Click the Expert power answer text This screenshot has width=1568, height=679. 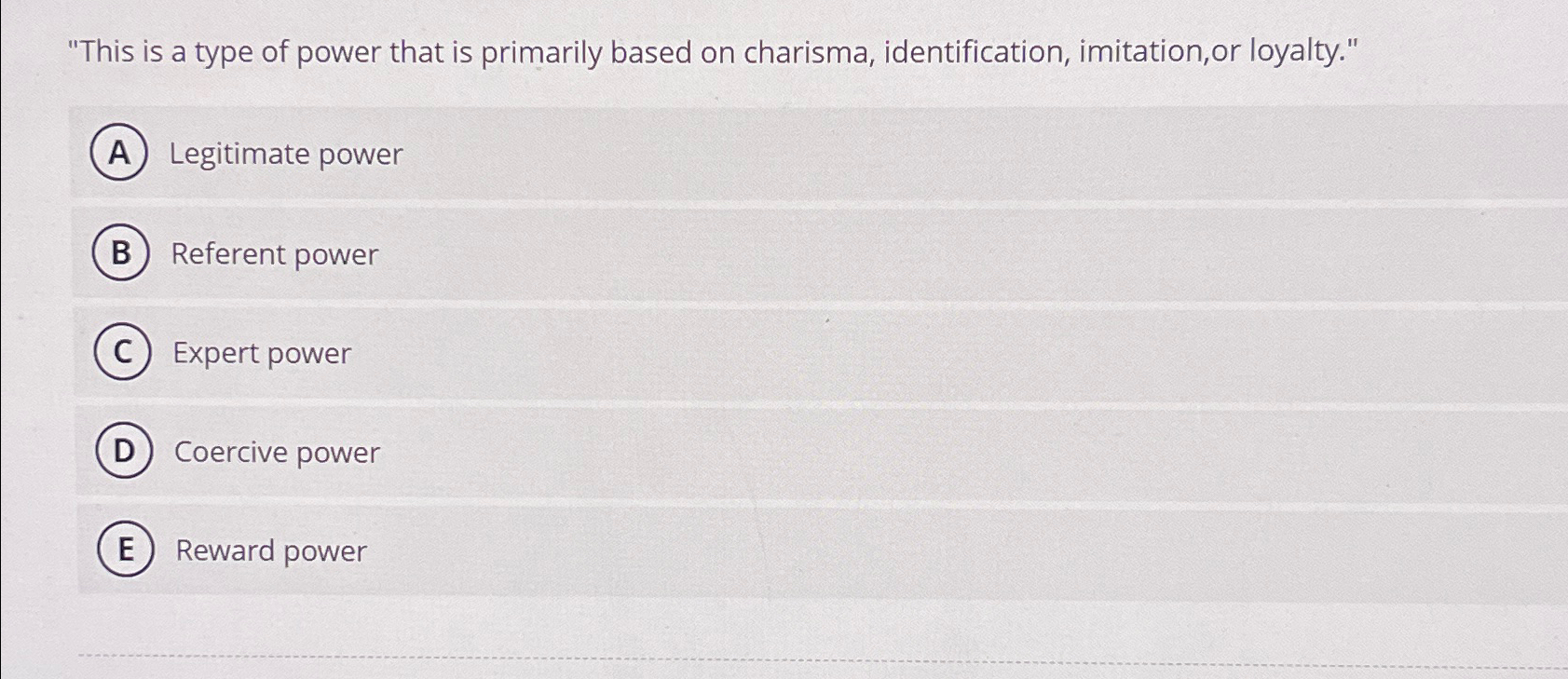[262, 353]
